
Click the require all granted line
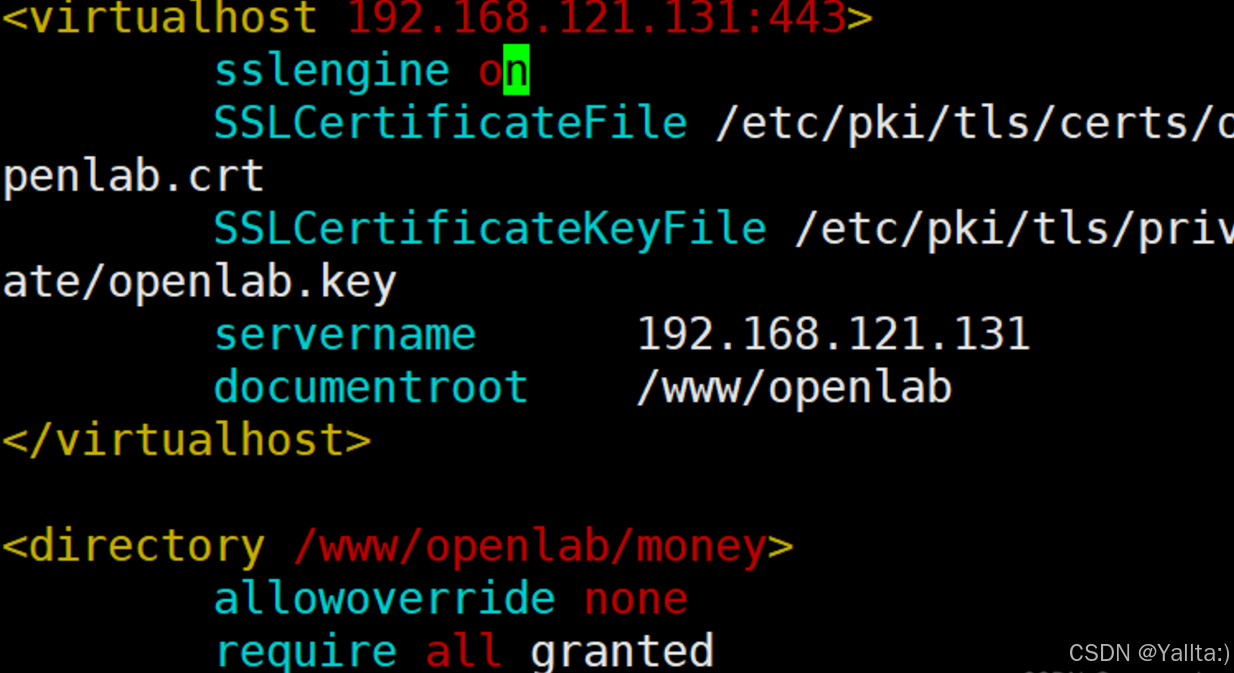[x=463, y=649]
